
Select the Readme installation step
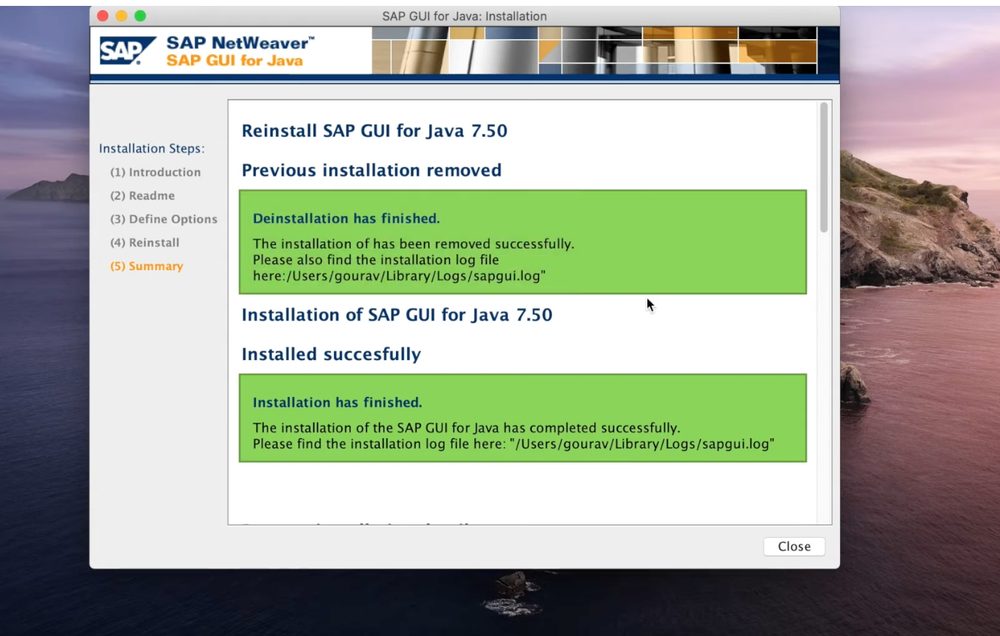click(x=142, y=196)
